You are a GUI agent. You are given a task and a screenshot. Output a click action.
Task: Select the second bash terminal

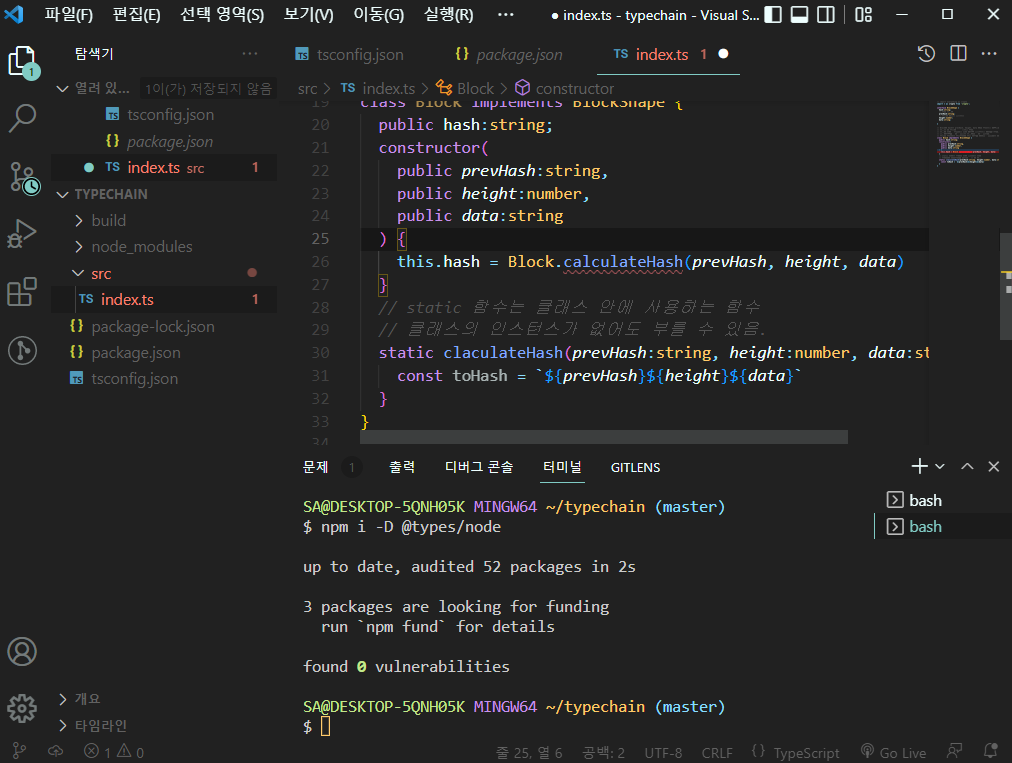coord(944,527)
